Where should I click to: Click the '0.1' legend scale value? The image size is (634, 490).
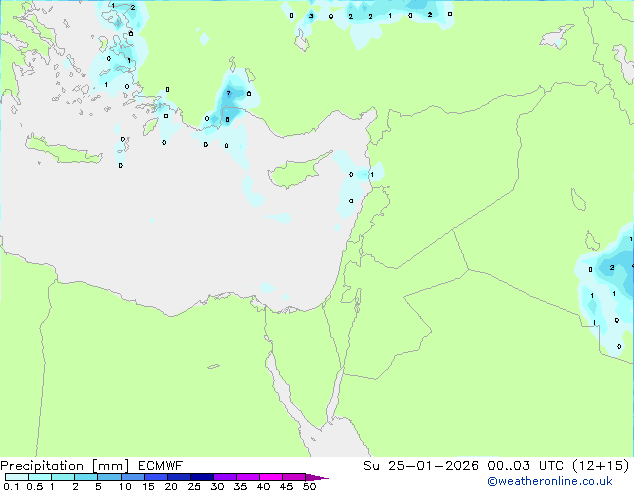tap(11, 486)
